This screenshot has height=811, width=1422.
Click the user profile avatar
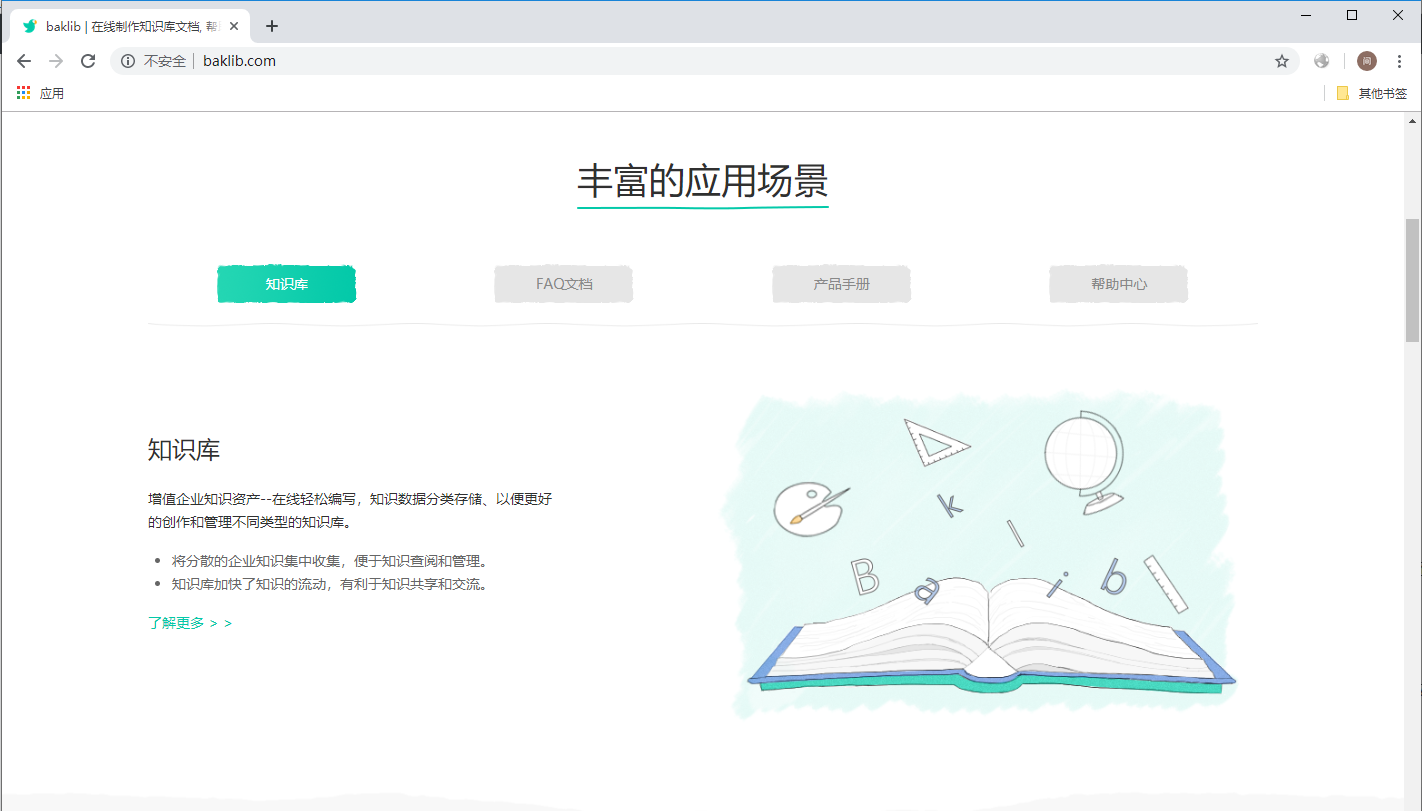1367,61
